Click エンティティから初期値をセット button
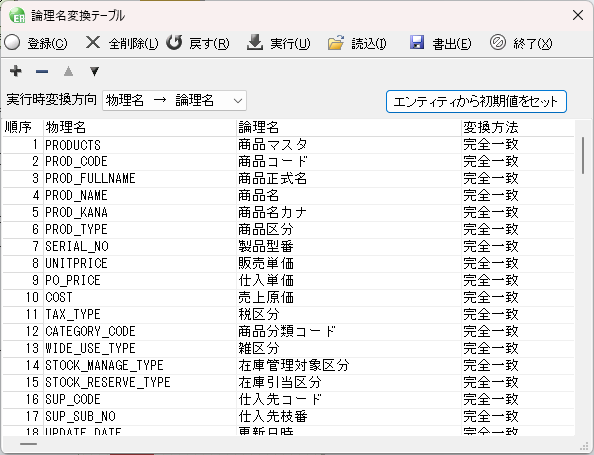 [x=476, y=102]
